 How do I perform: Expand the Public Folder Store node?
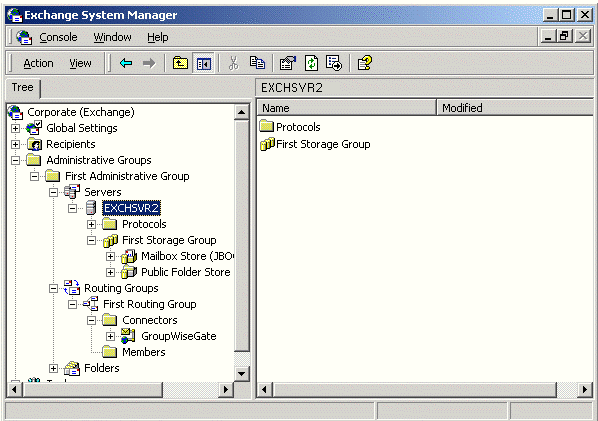click(111, 273)
